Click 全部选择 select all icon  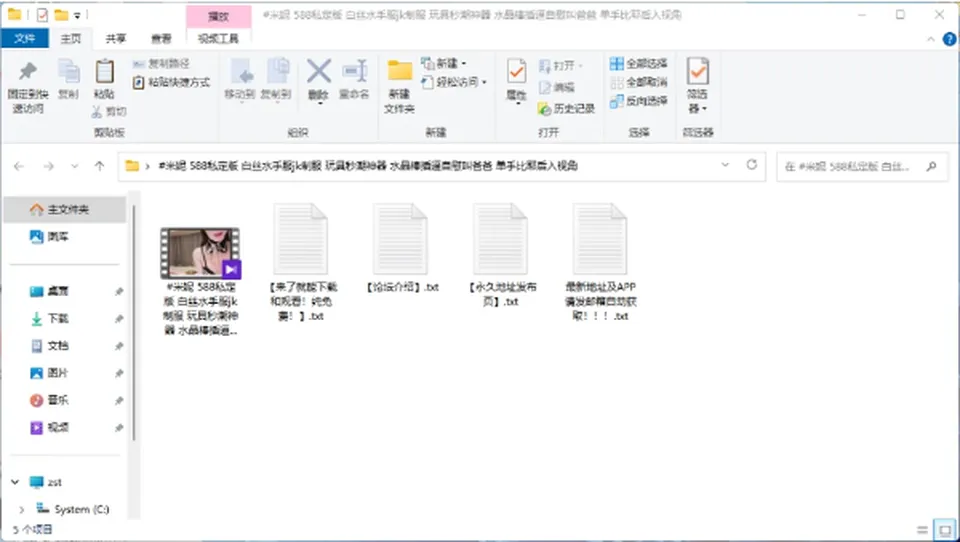tap(617, 64)
